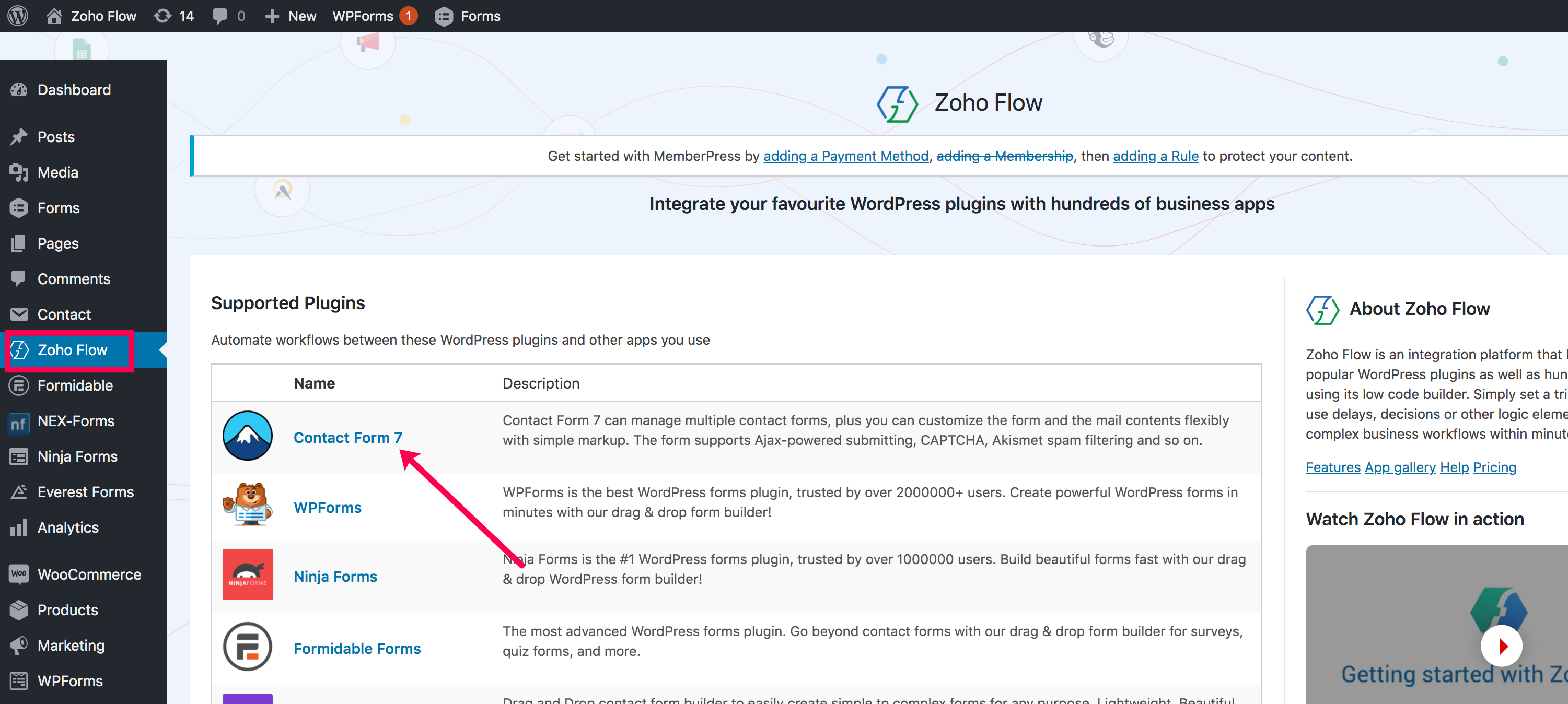Click the Formidable Forms circular logo
This screenshot has width=1568, height=704.
247,646
